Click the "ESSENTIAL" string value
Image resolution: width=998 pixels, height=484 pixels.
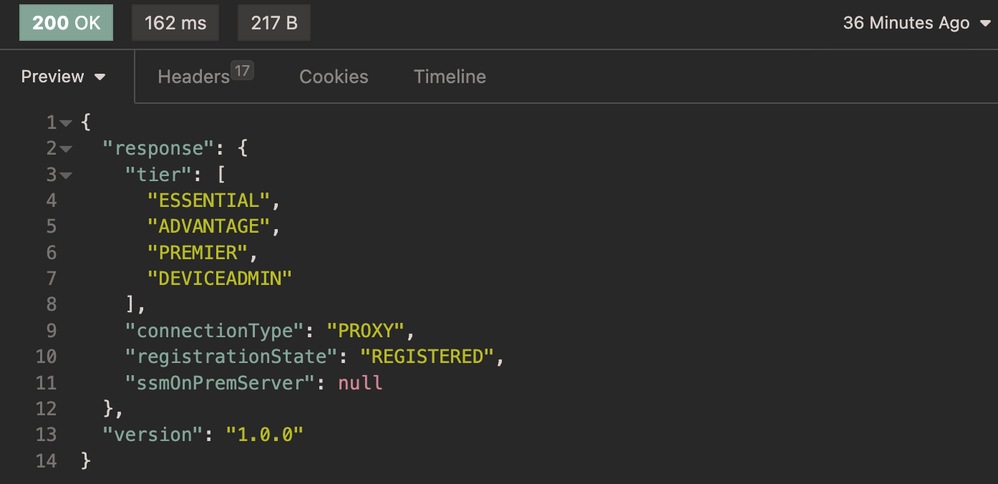(x=208, y=200)
